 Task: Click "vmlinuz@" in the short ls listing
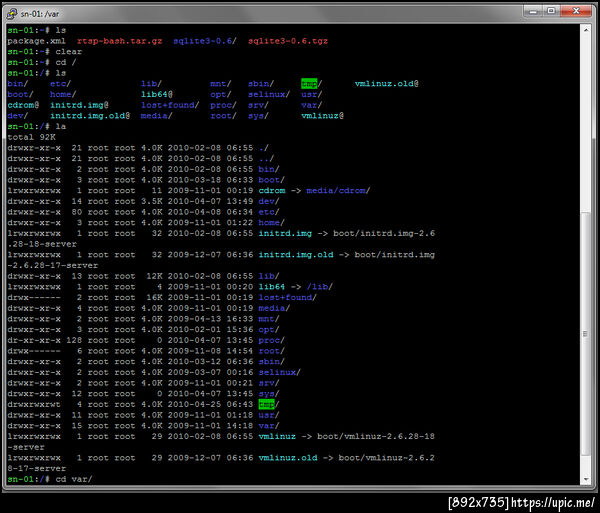coord(322,116)
